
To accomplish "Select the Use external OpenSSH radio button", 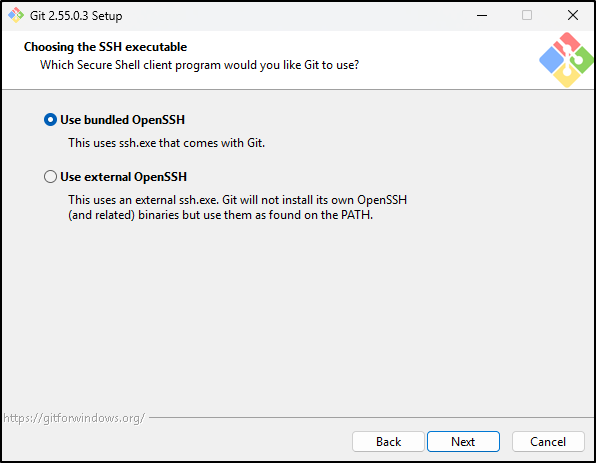I will coord(50,177).
